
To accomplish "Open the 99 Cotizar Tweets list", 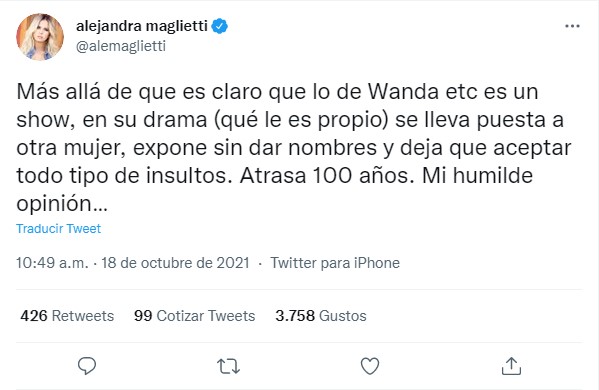I will tap(194, 316).
